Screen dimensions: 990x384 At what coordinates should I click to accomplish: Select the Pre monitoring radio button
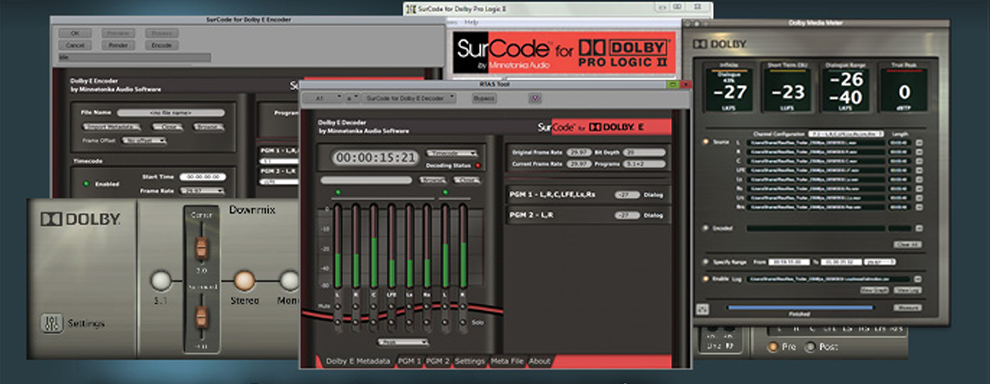pos(772,347)
